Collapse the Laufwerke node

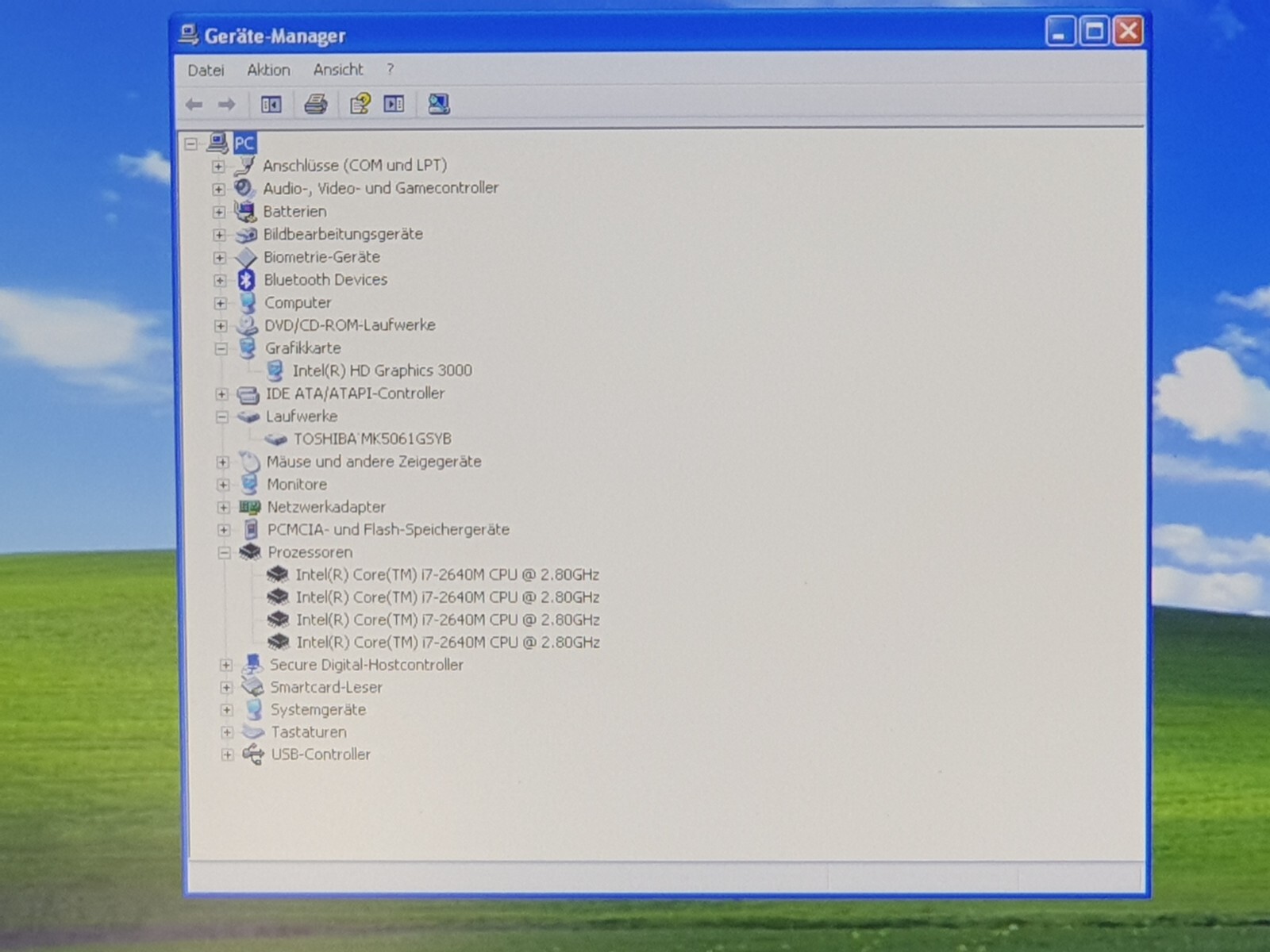point(221,416)
